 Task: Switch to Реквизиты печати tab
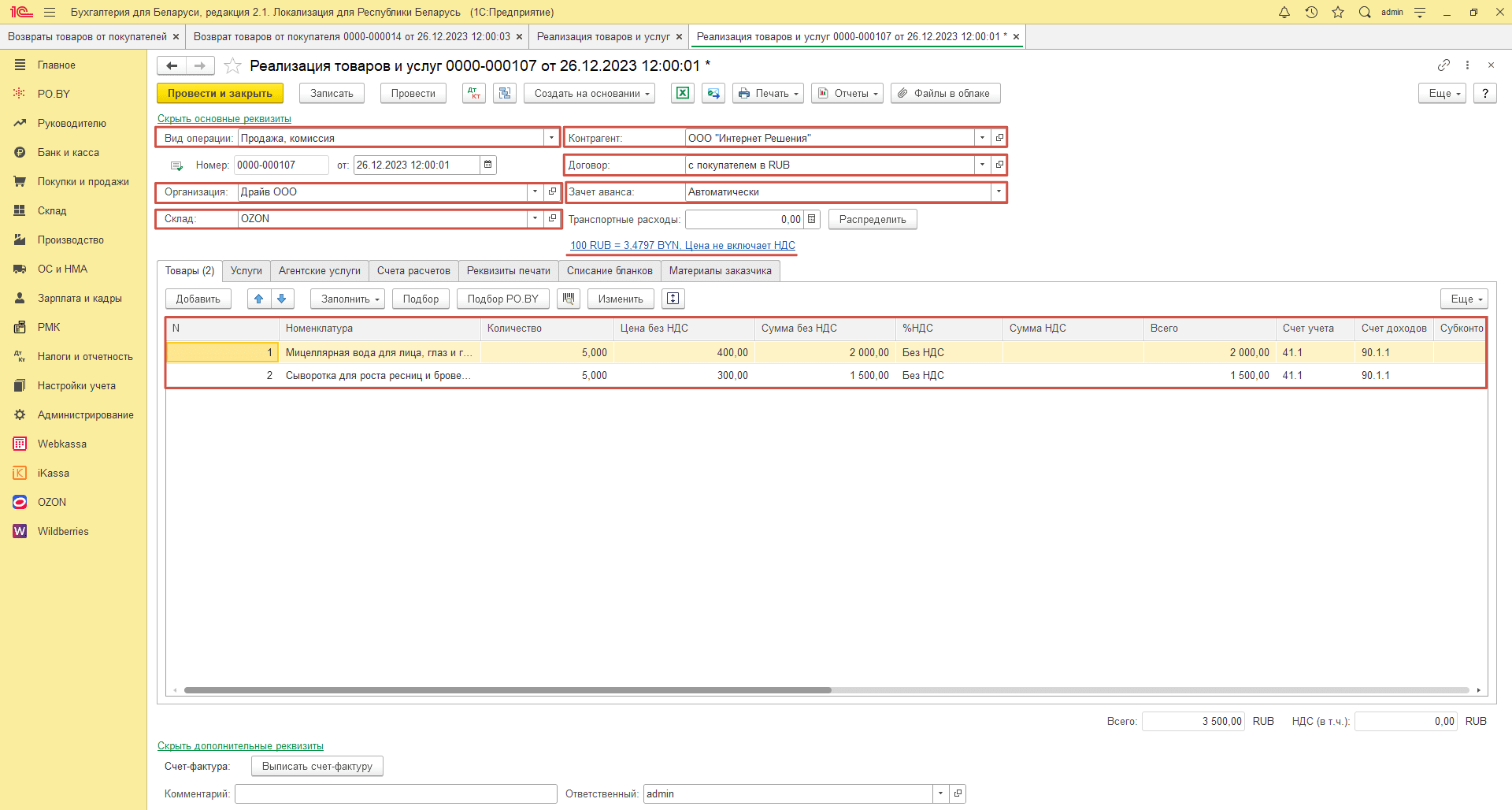(509, 270)
